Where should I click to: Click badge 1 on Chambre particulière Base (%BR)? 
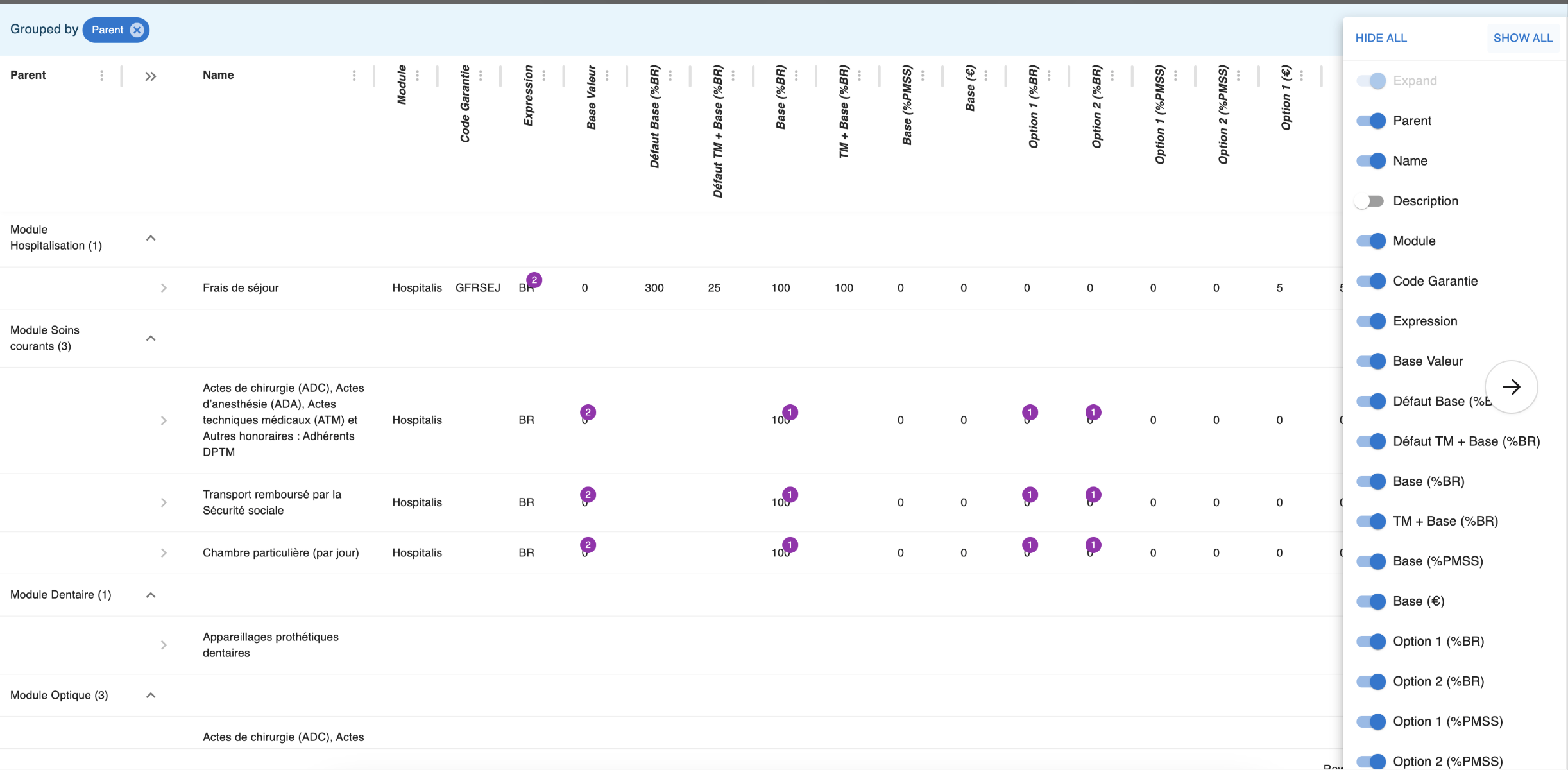(x=790, y=545)
